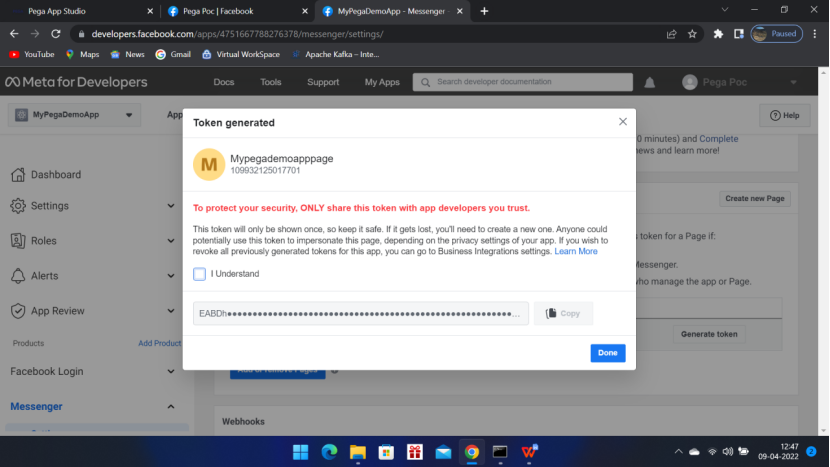This screenshot has width=830, height=467.
Task: Click the Generate token button
Action: [709, 334]
